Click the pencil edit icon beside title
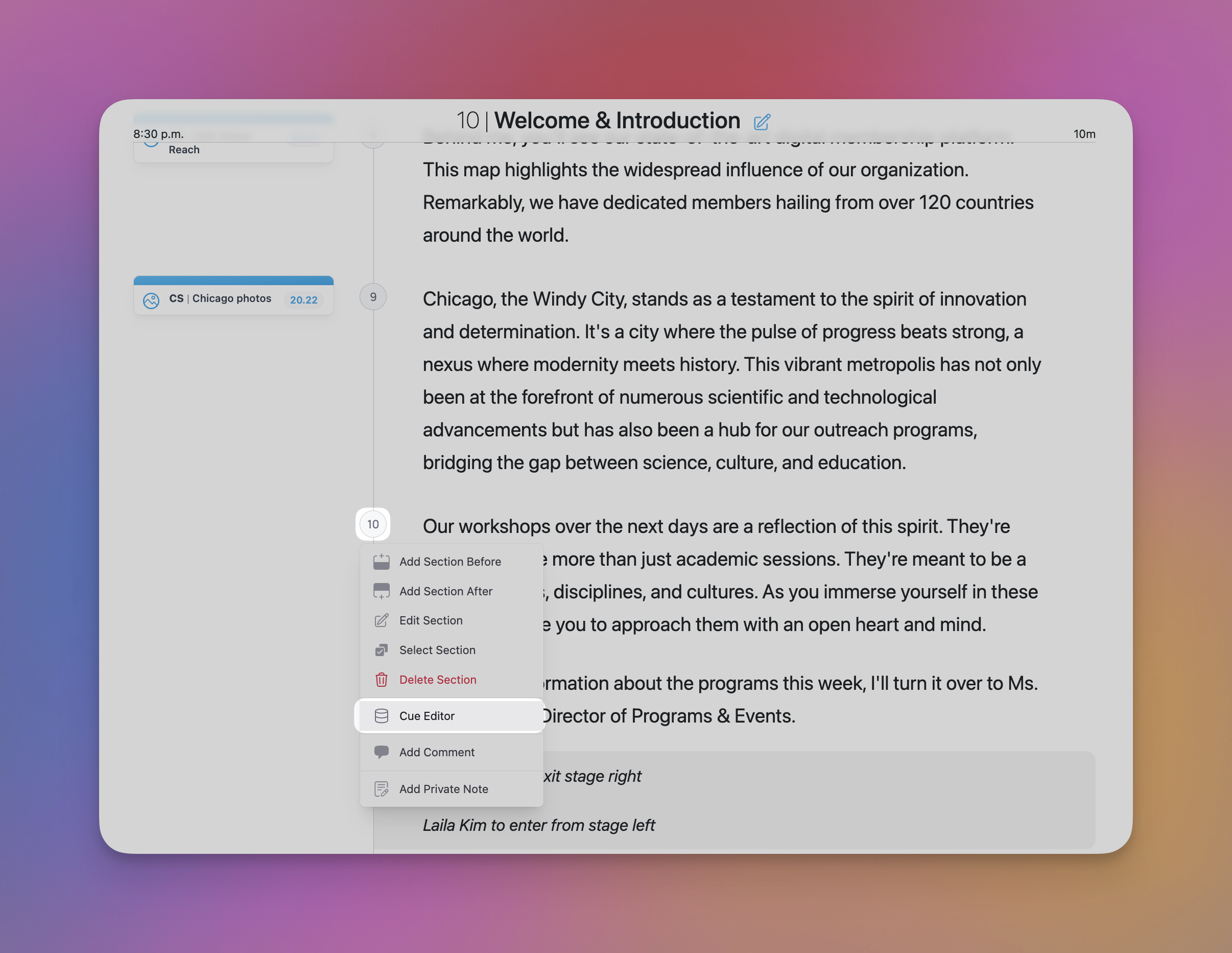 pos(762,122)
